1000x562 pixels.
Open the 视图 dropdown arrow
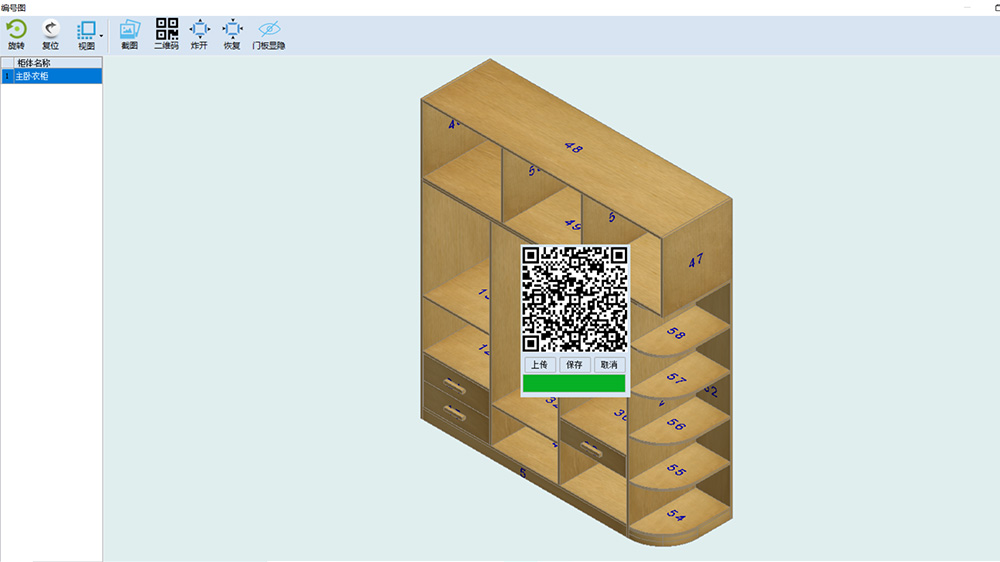point(101,36)
